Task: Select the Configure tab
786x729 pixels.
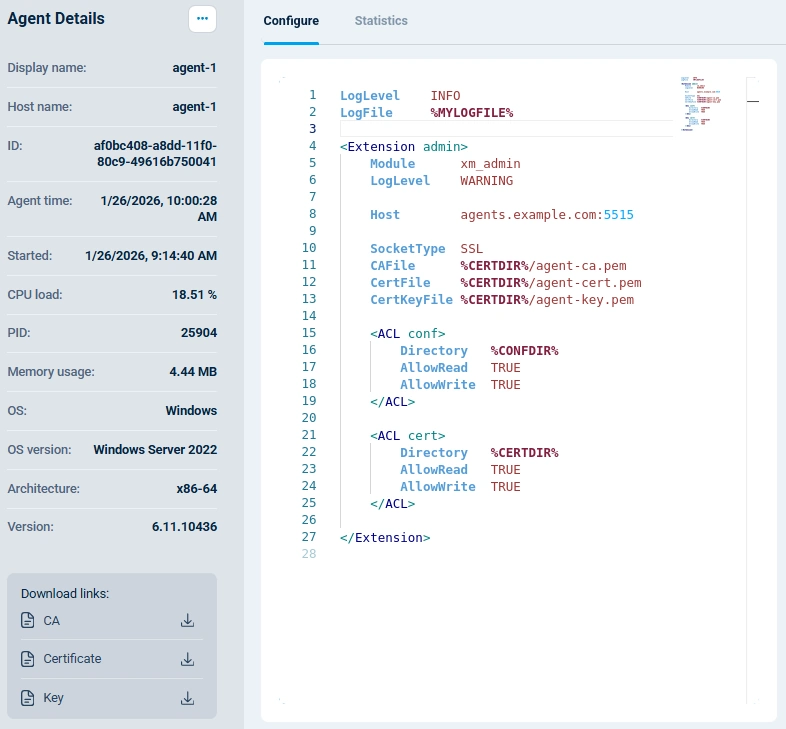Action: pos(291,21)
